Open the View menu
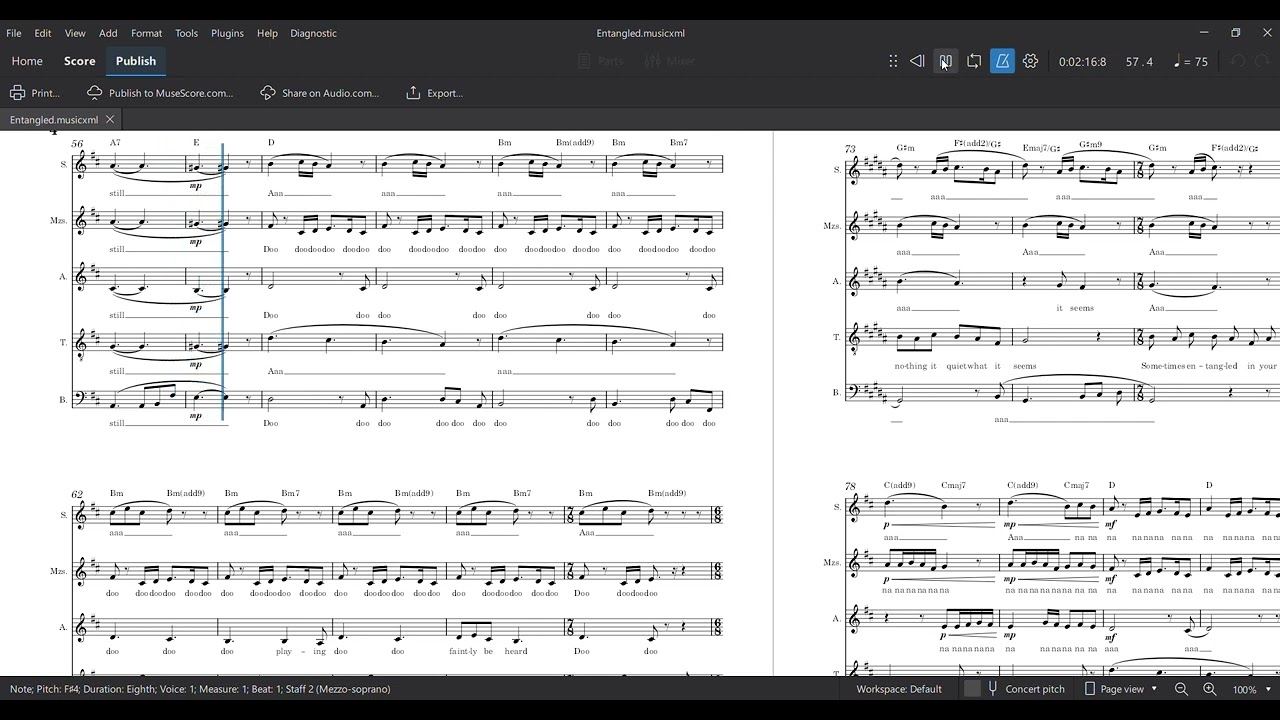 point(75,33)
